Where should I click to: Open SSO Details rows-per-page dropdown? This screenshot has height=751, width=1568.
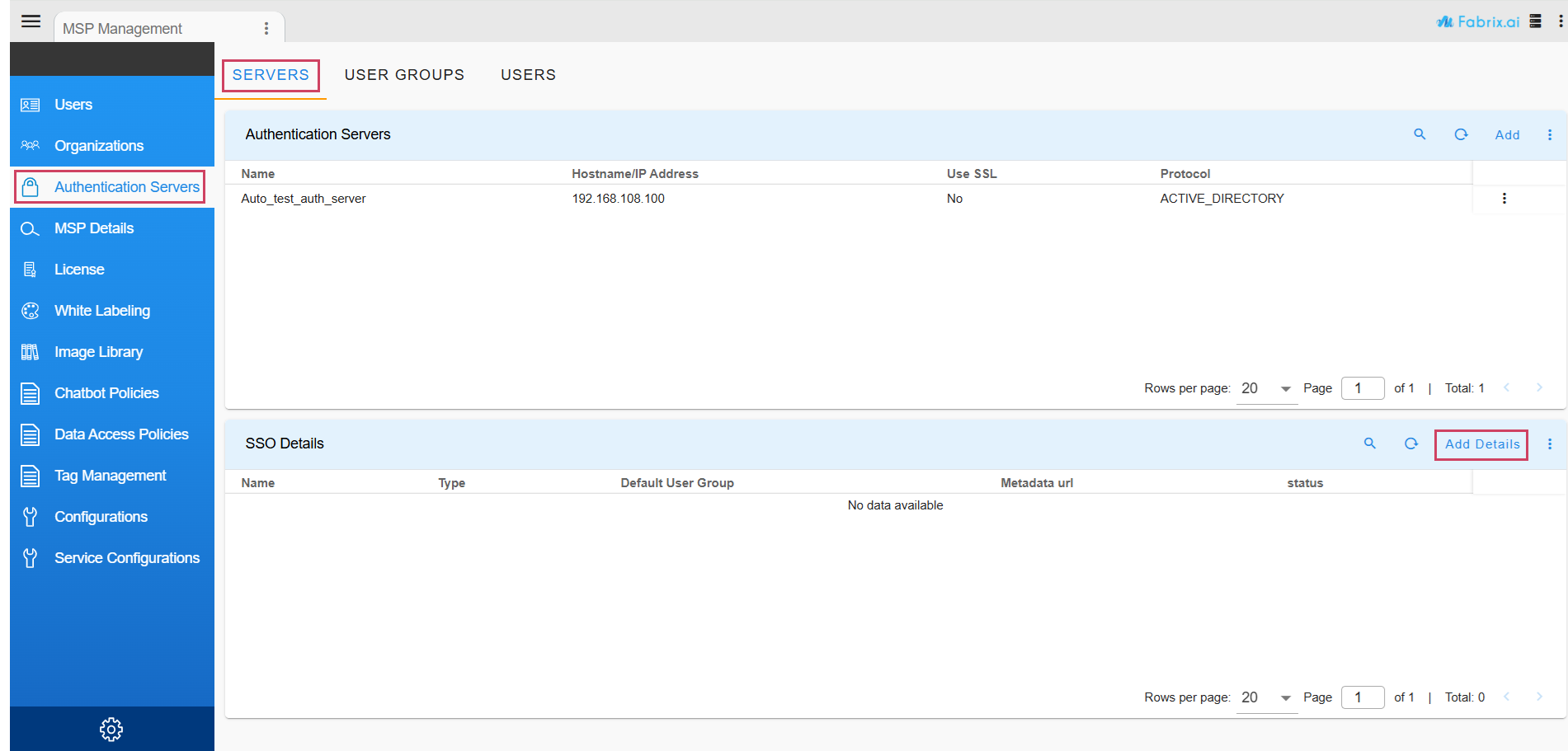tap(1267, 697)
